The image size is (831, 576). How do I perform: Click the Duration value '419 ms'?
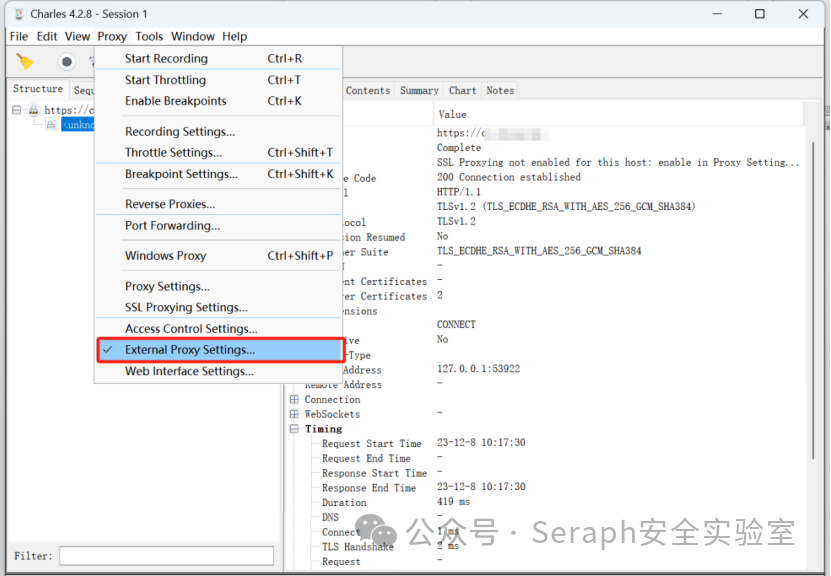point(454,502)
